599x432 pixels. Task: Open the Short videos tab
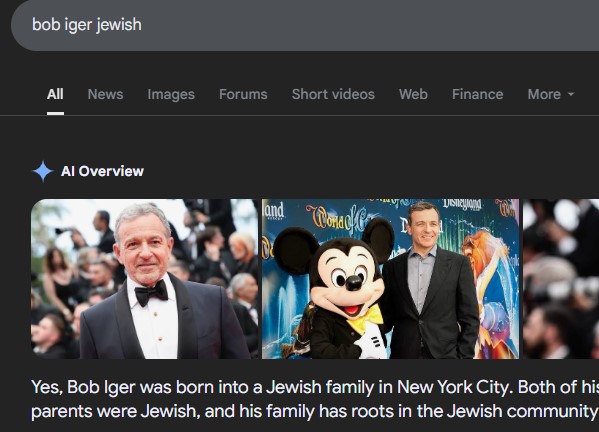[x=333, y=94]
